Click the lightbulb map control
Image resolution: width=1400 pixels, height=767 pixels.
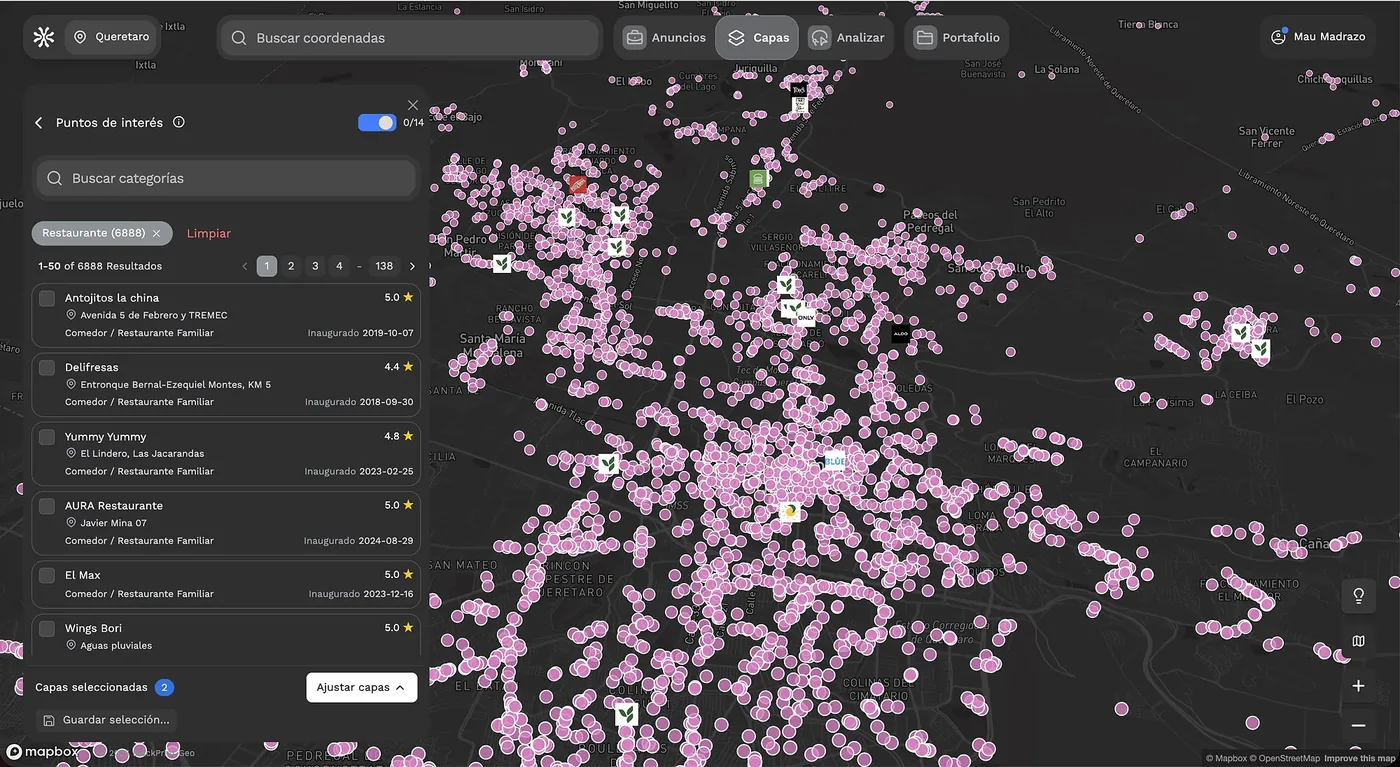click(1358, 596)
